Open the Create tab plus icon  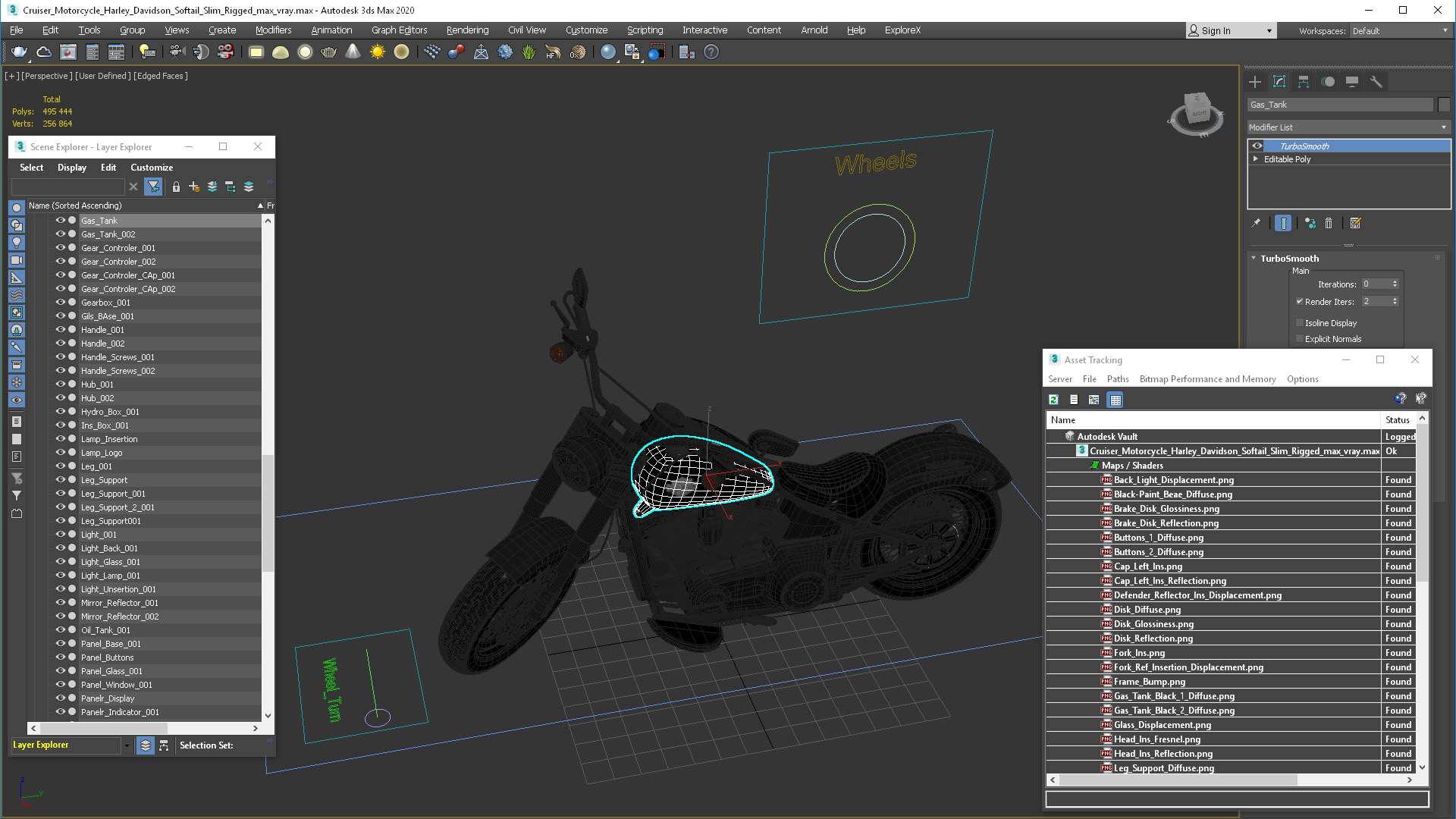tap(1255, 82)
